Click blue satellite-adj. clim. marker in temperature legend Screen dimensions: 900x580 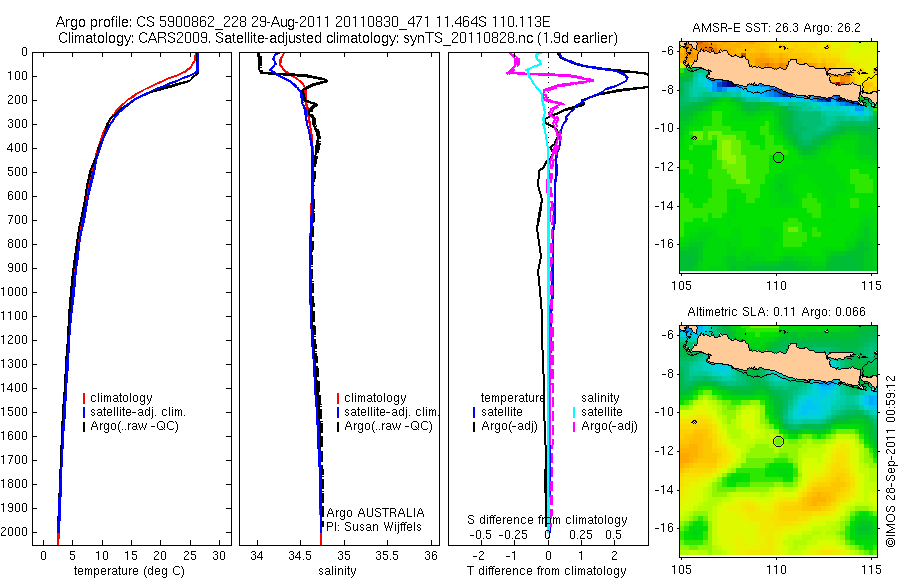point(84,412)
